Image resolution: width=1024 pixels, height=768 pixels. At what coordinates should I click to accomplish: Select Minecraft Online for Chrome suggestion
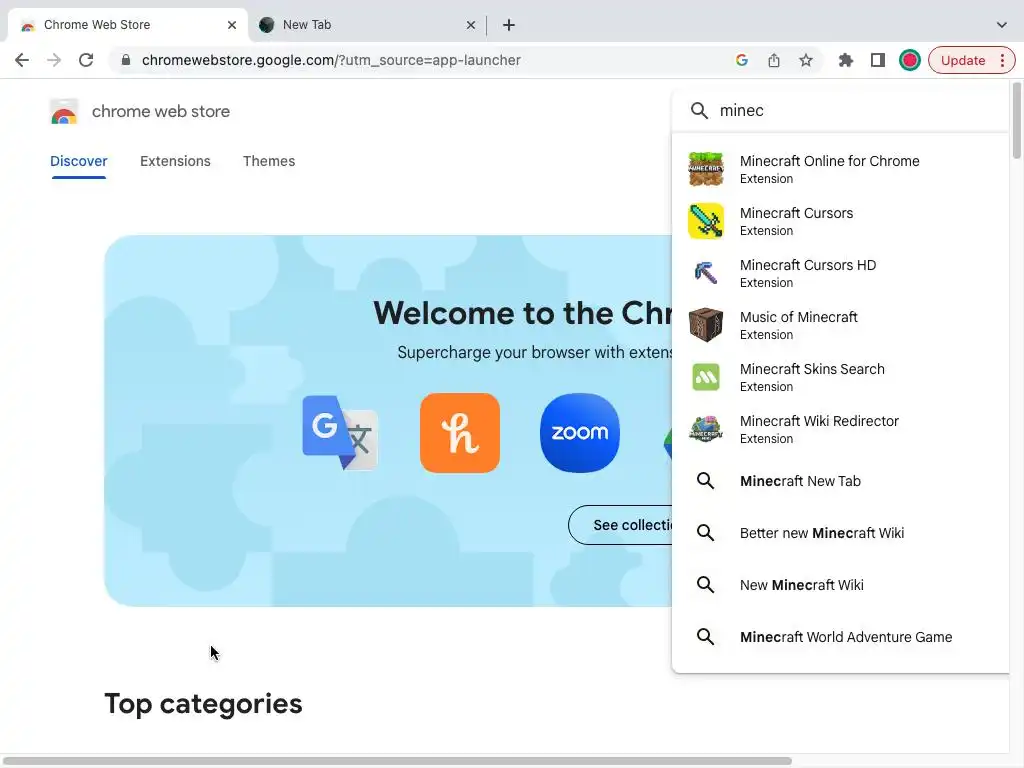tap(840, 169)
